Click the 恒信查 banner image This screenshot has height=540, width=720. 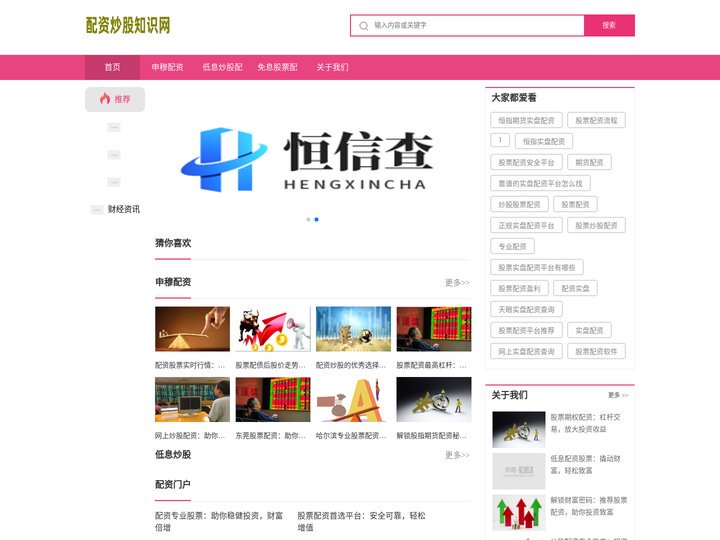coord(312,158)
